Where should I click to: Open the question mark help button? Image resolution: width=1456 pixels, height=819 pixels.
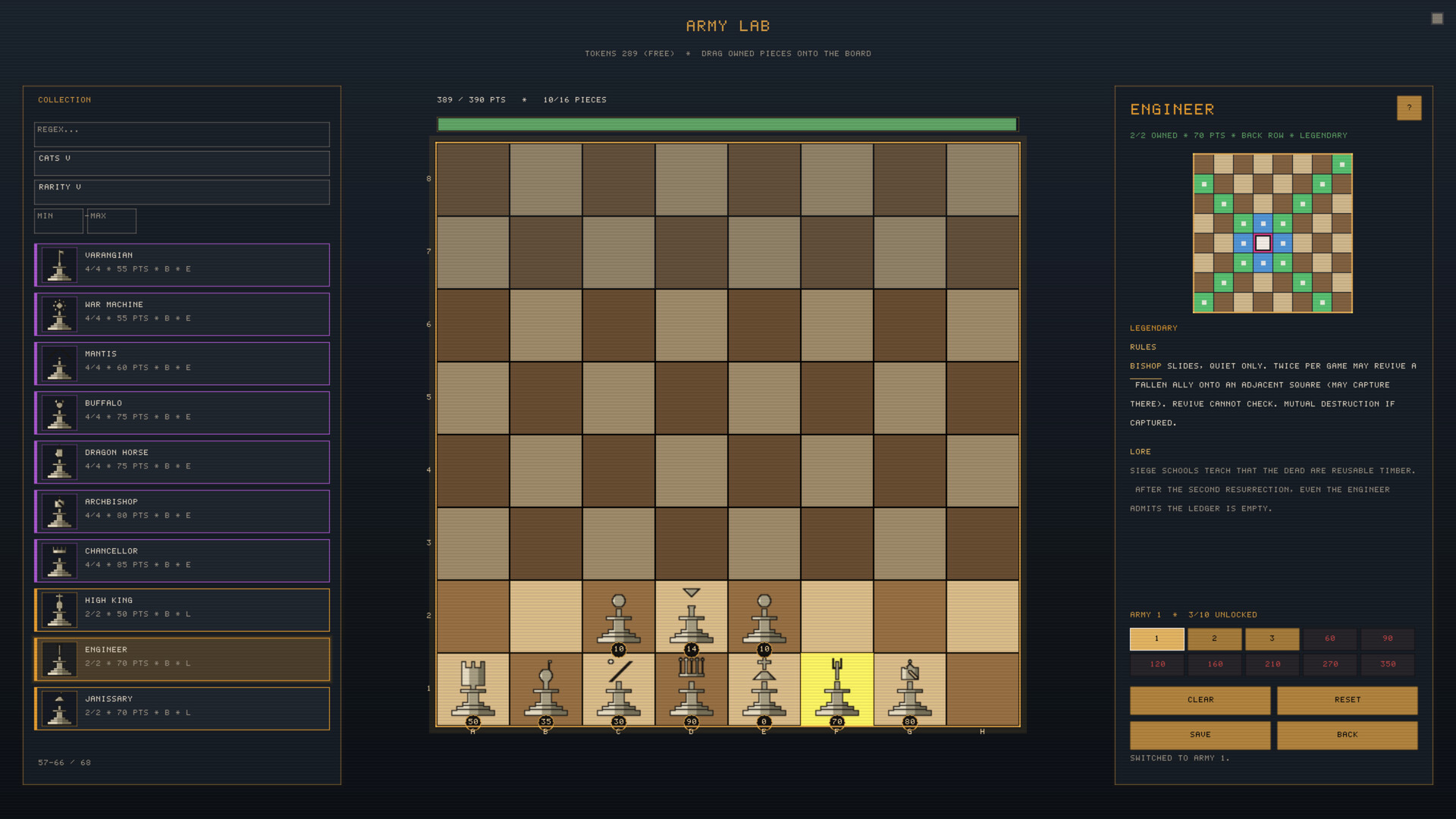1409,108
